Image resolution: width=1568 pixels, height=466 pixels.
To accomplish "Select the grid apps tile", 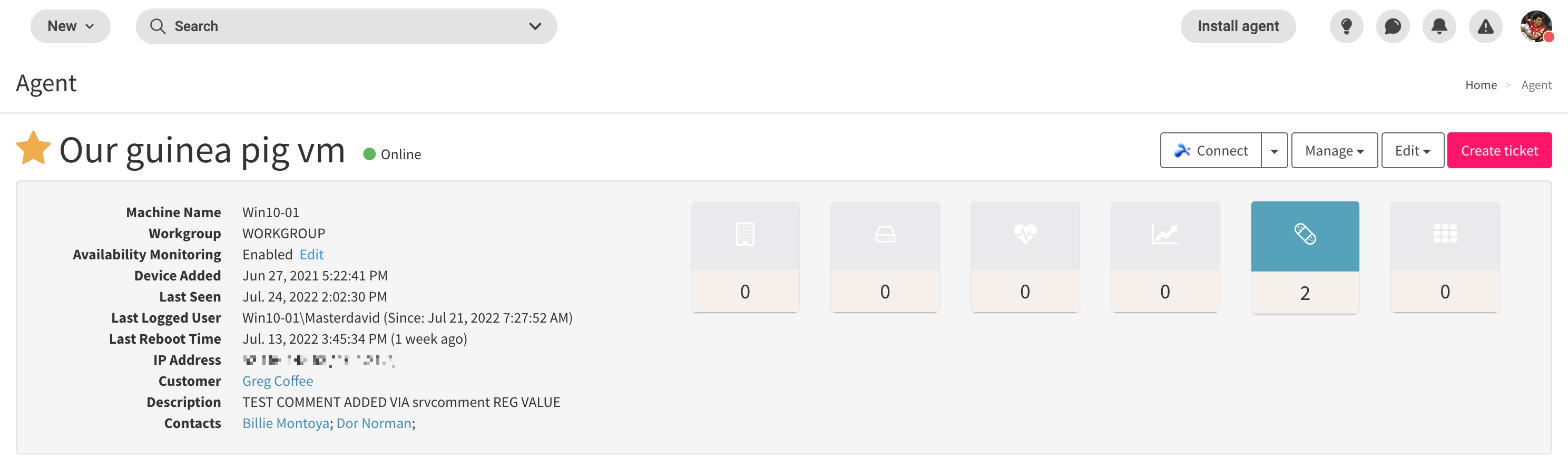I will [1445, 257].
